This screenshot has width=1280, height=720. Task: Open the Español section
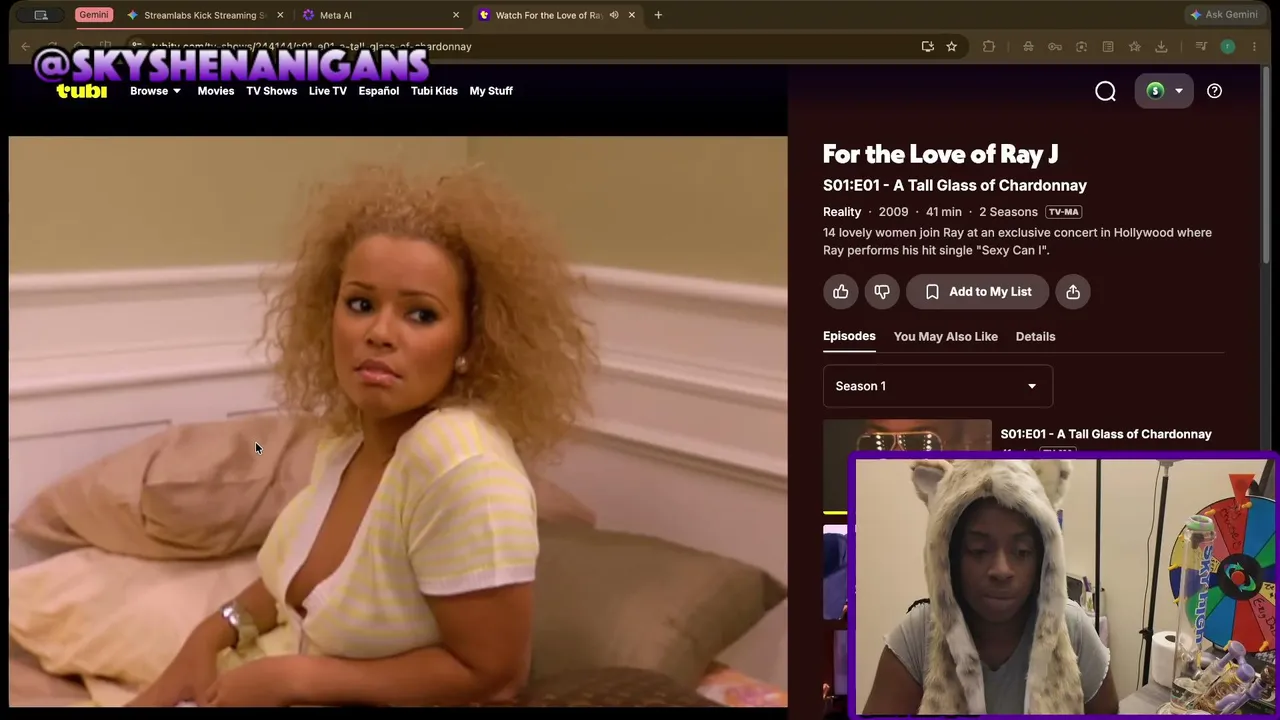[379, 91]
